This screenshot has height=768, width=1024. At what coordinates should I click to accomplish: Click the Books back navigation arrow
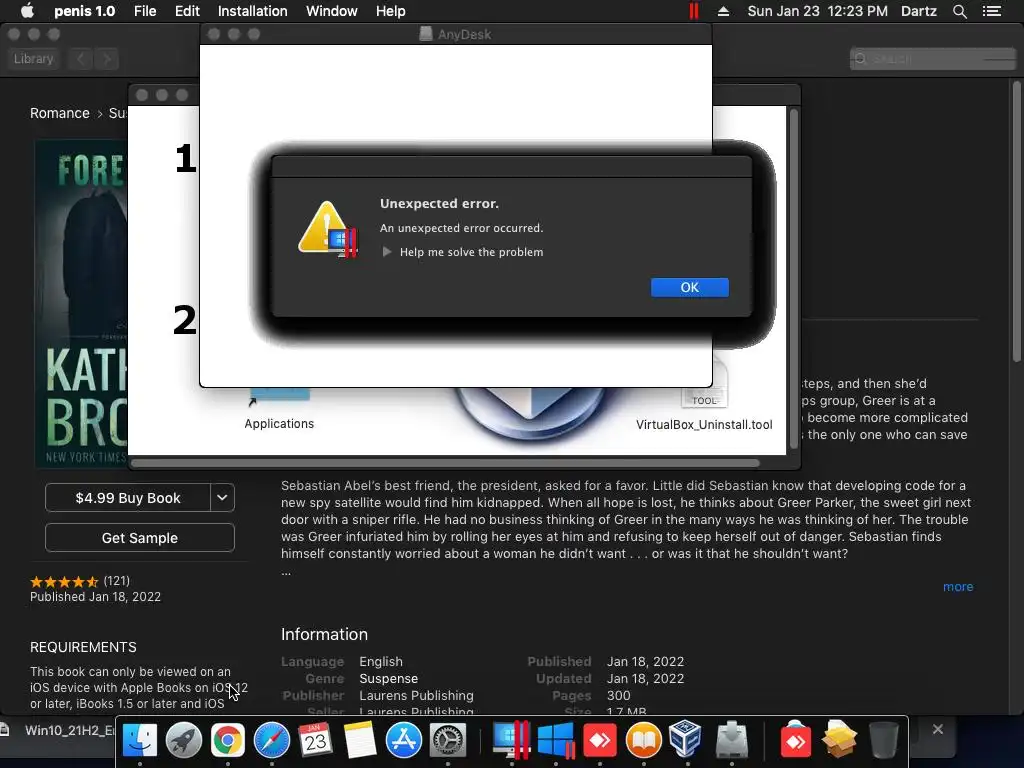click(x=81, y=59)
